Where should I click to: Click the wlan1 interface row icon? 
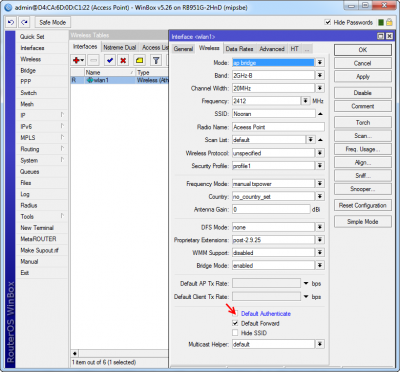[x=90, y=80]
